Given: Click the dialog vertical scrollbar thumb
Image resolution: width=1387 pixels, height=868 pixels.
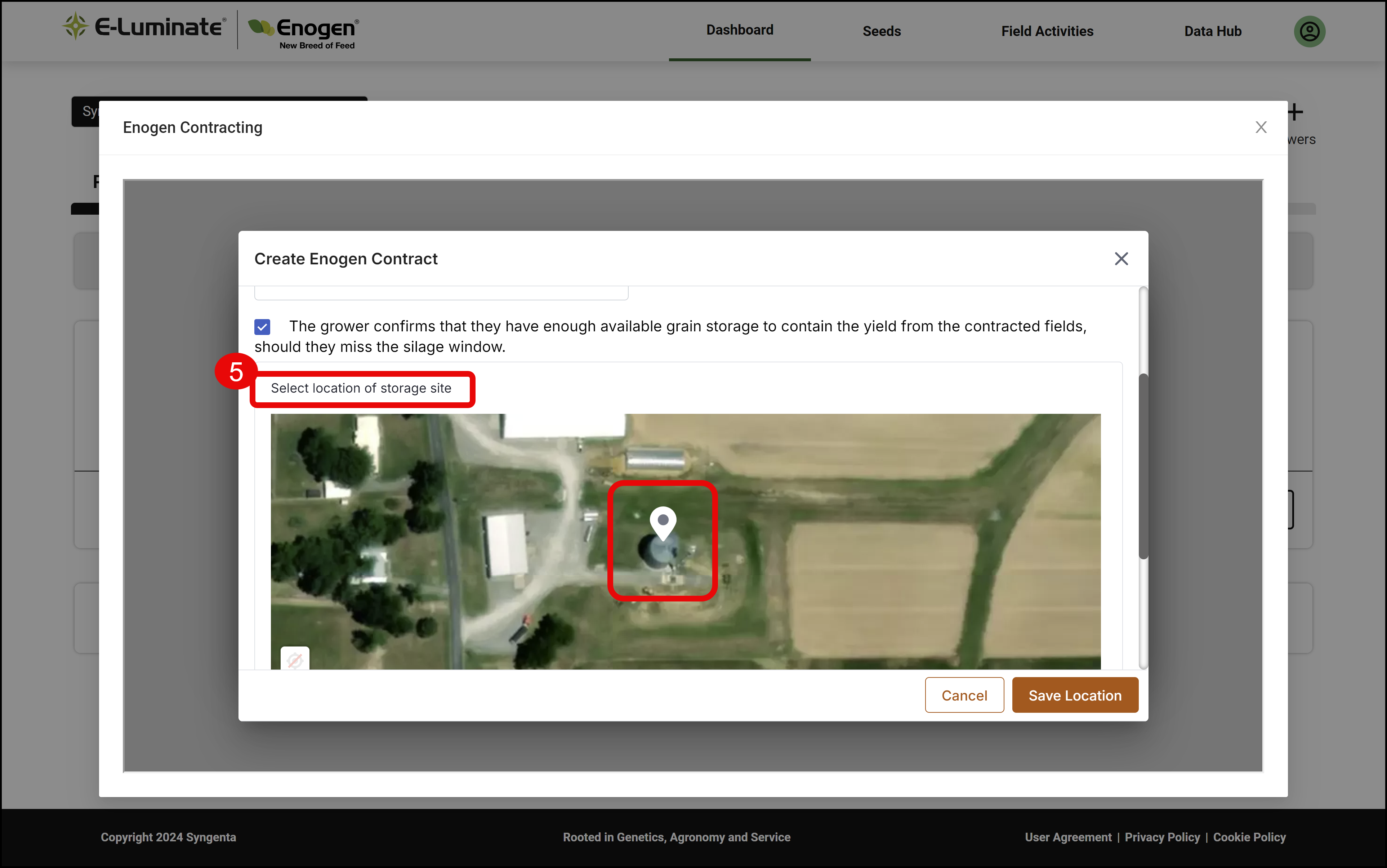Looking at the screenshot, I should point(1143,466).
